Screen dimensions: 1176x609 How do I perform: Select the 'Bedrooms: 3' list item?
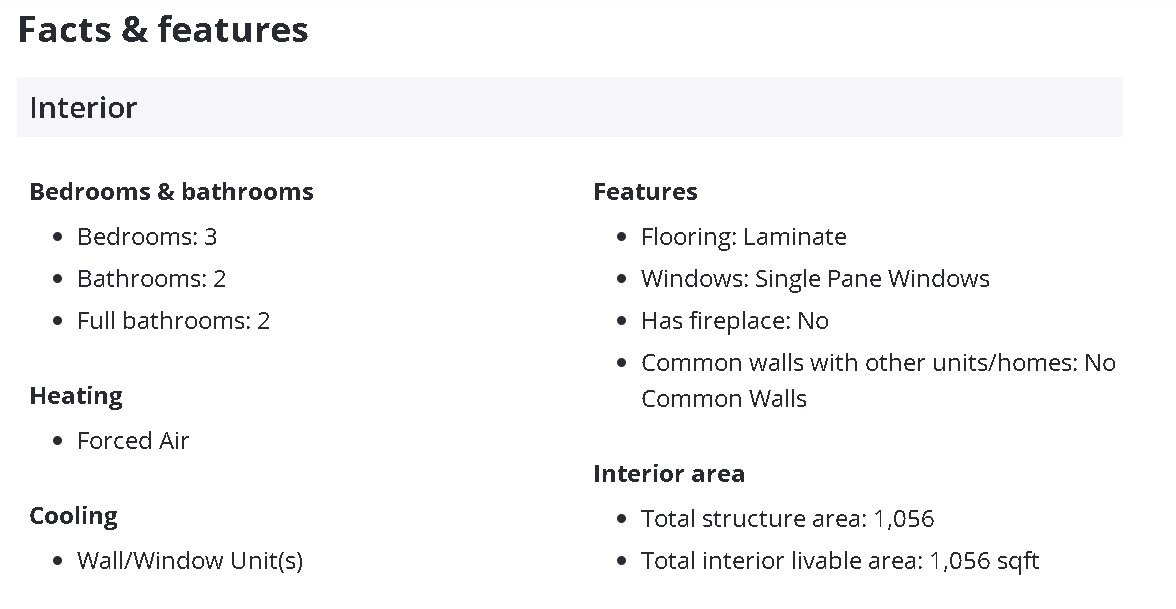[x=147, y=237]
